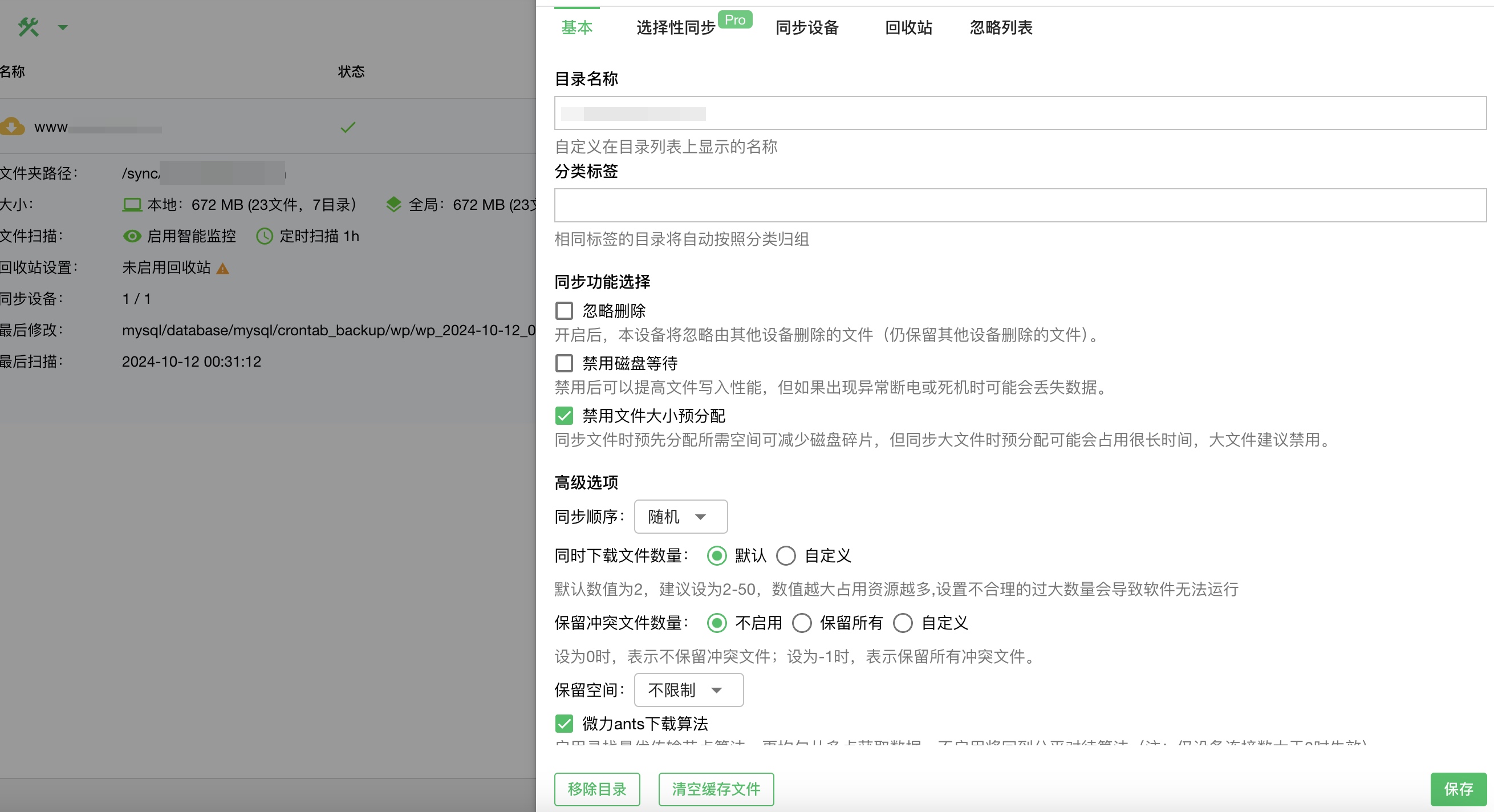The height and width of the screenshot is (812, 1494).
Task: Click the green checkmark status icon
Action: coord(348,127)
